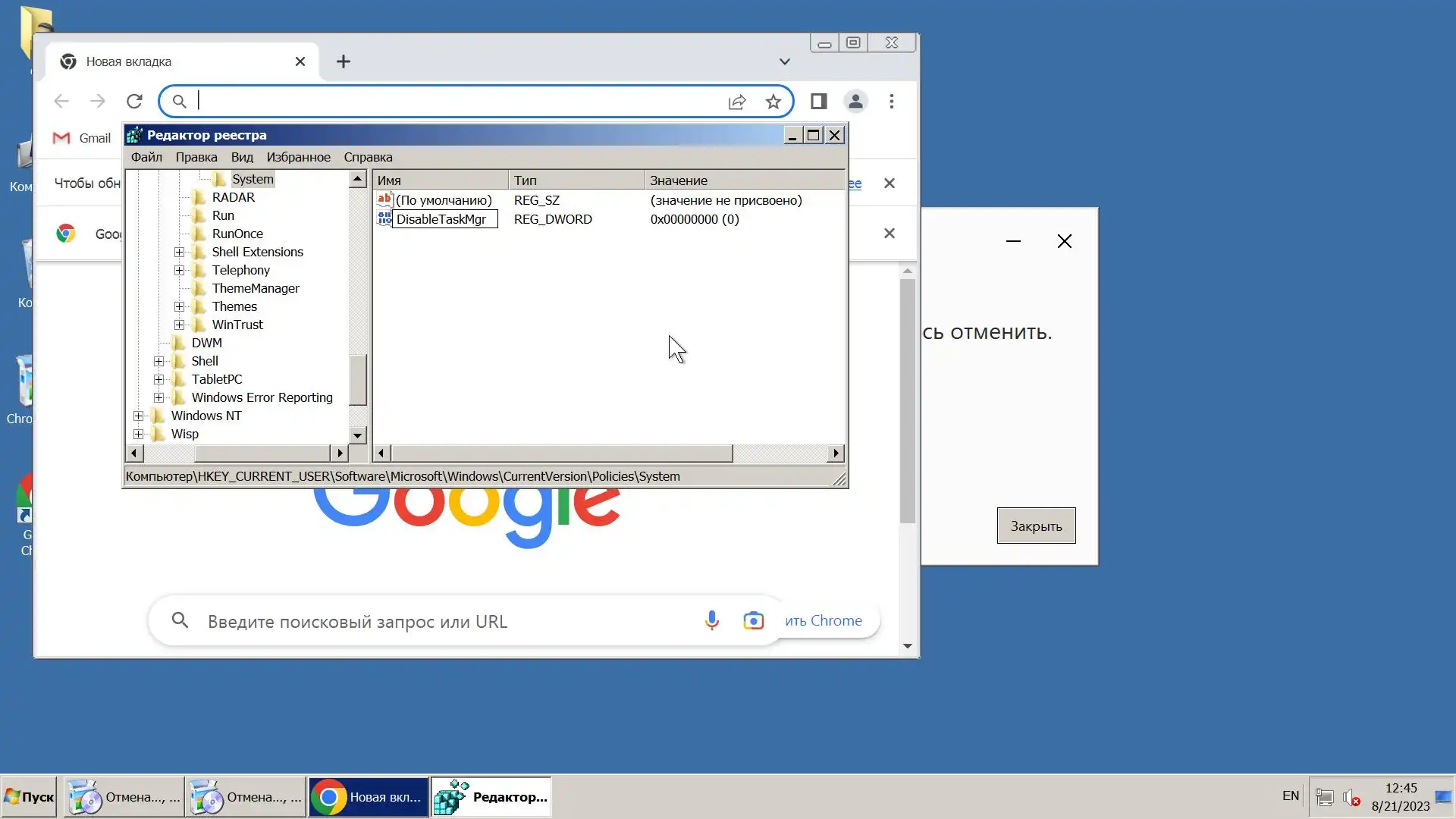This screenshot has width=1456, height=819.
Task: Expand the Shell Extensions tree node
Action: 179,252
